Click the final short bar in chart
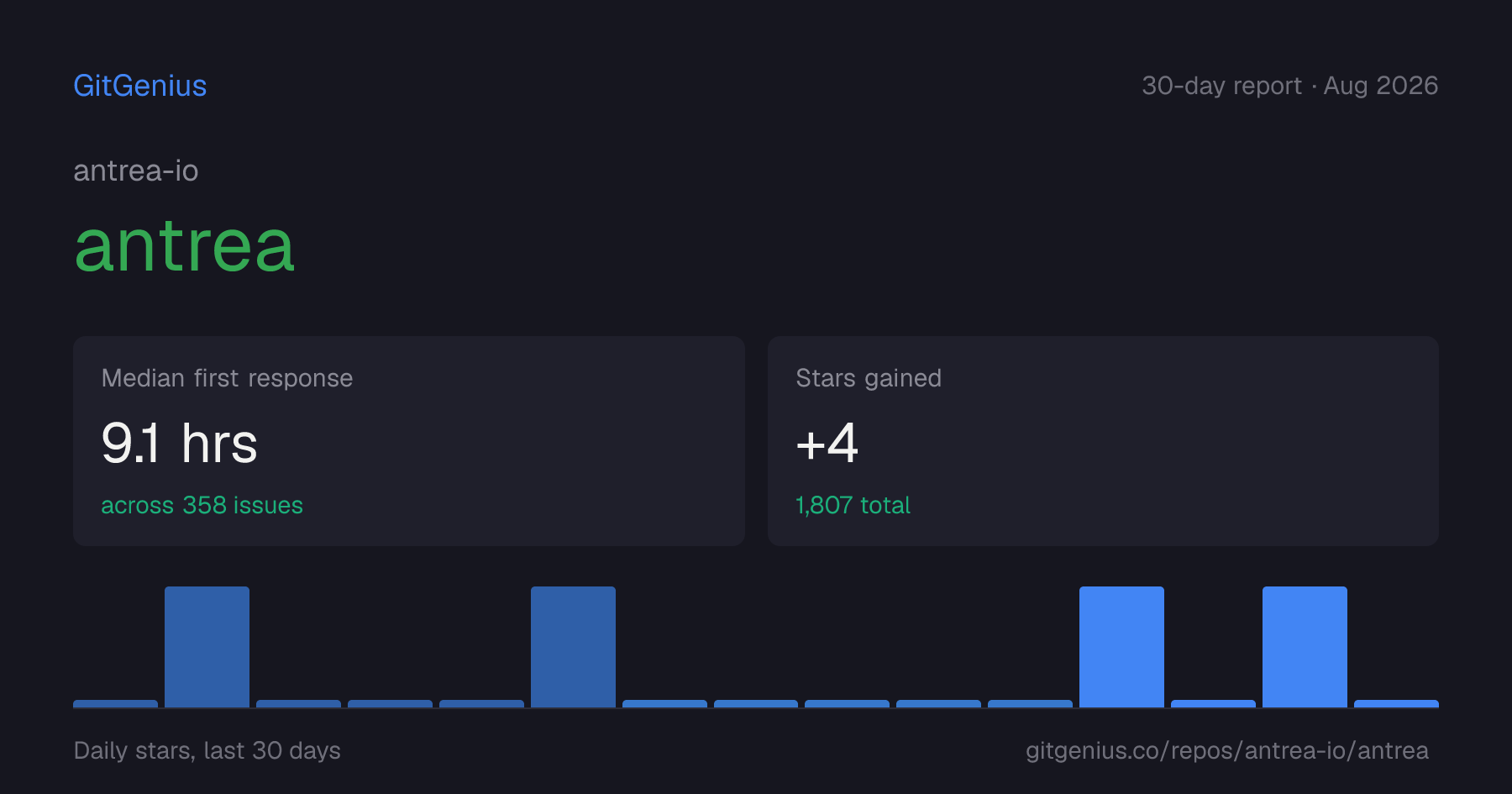 (x=1396, y=704)
